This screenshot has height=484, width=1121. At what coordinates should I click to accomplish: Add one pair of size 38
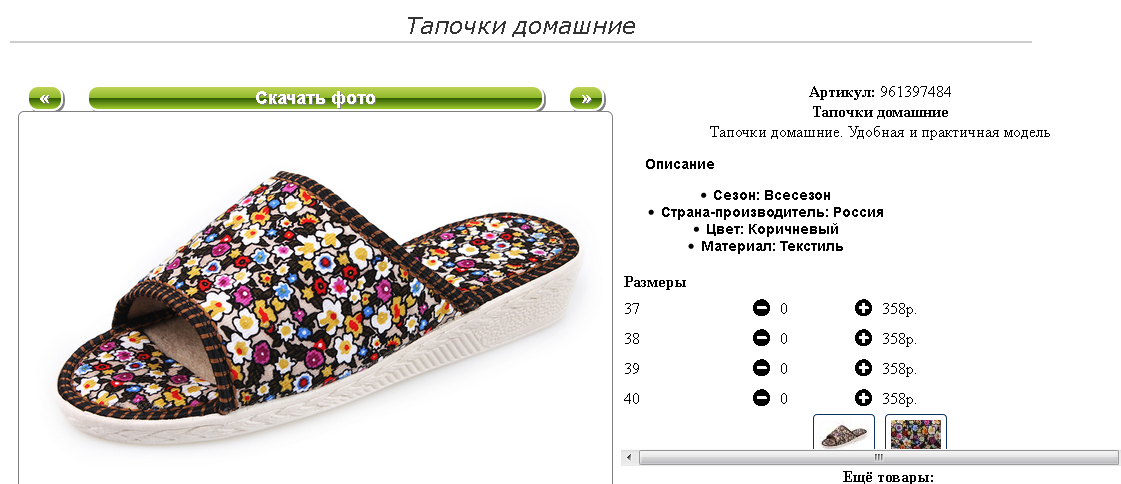pyautogui.click(x=863, y=338)
